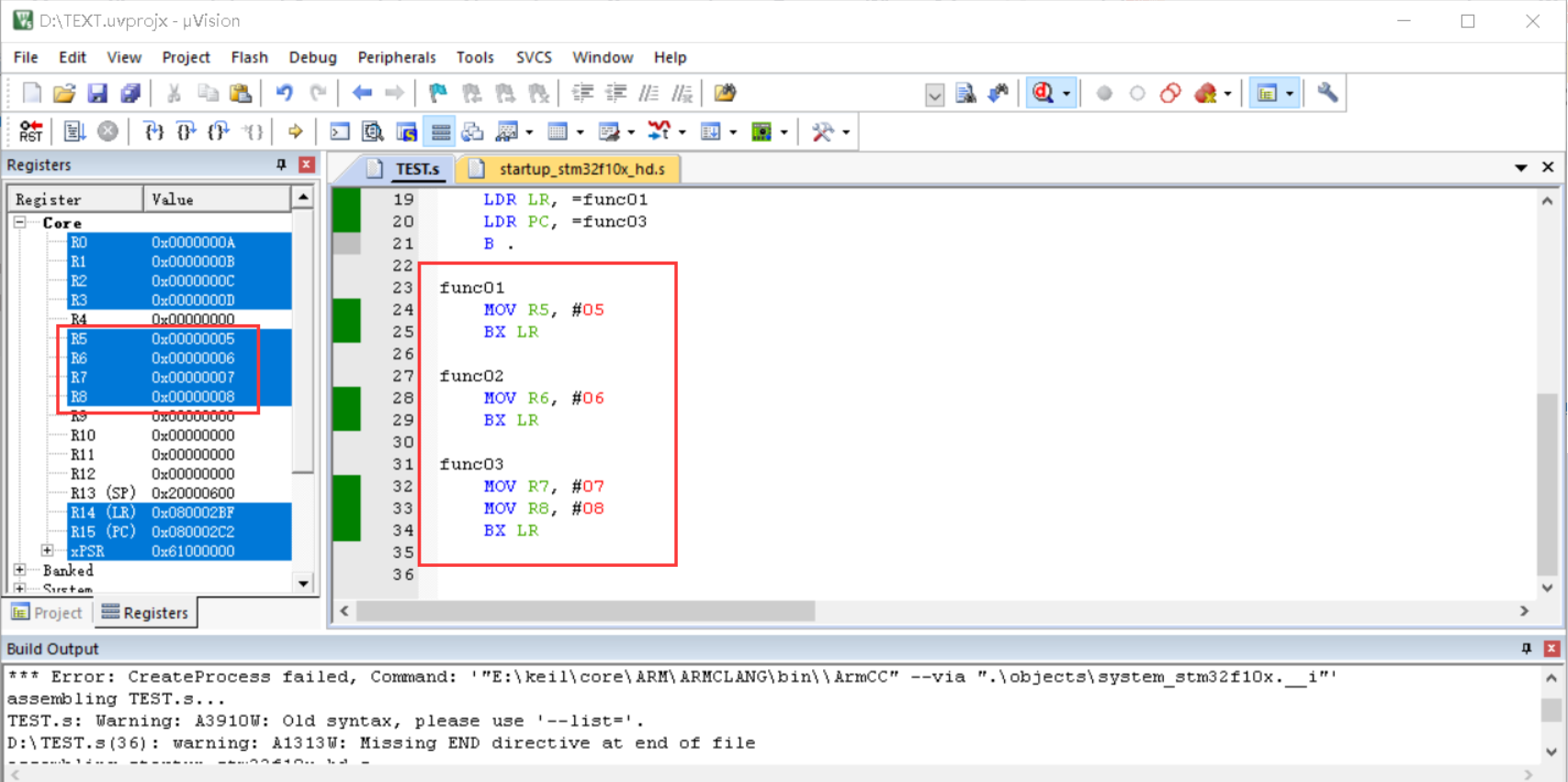Close the Build Output panel
The image size is (1568, 782).
(1551, 649)
